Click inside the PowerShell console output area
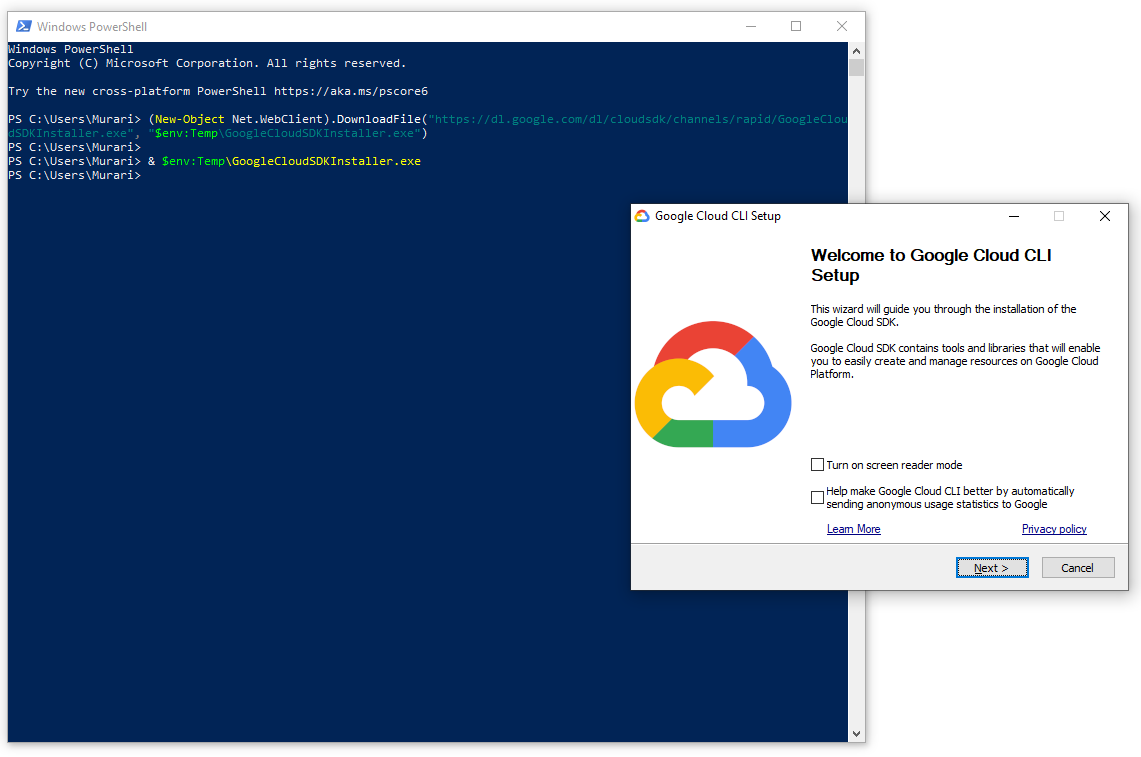This screenshot has width=1141, height=757. 300,400
